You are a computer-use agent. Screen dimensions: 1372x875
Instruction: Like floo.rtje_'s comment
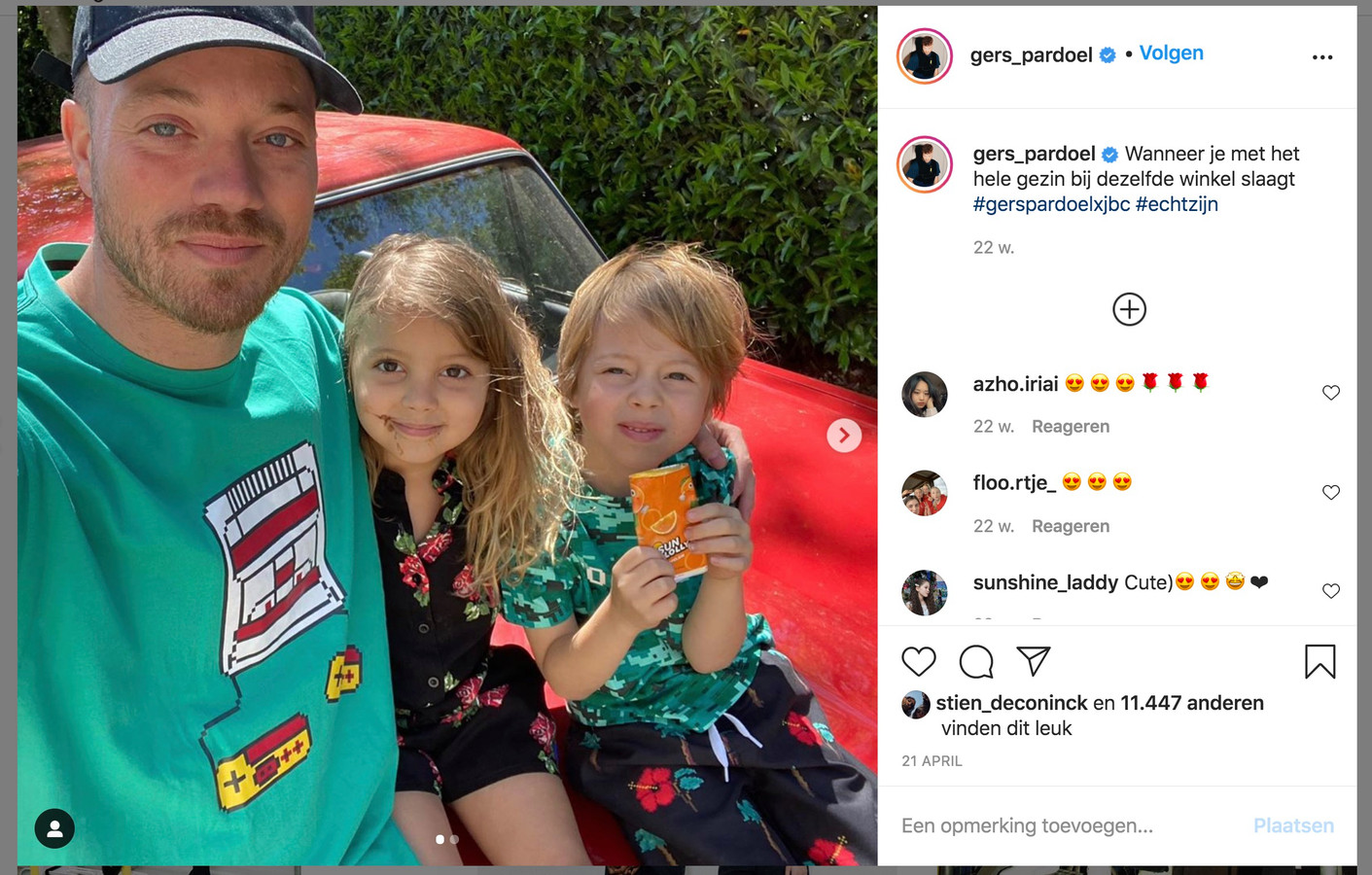(x=1331, y=492)
